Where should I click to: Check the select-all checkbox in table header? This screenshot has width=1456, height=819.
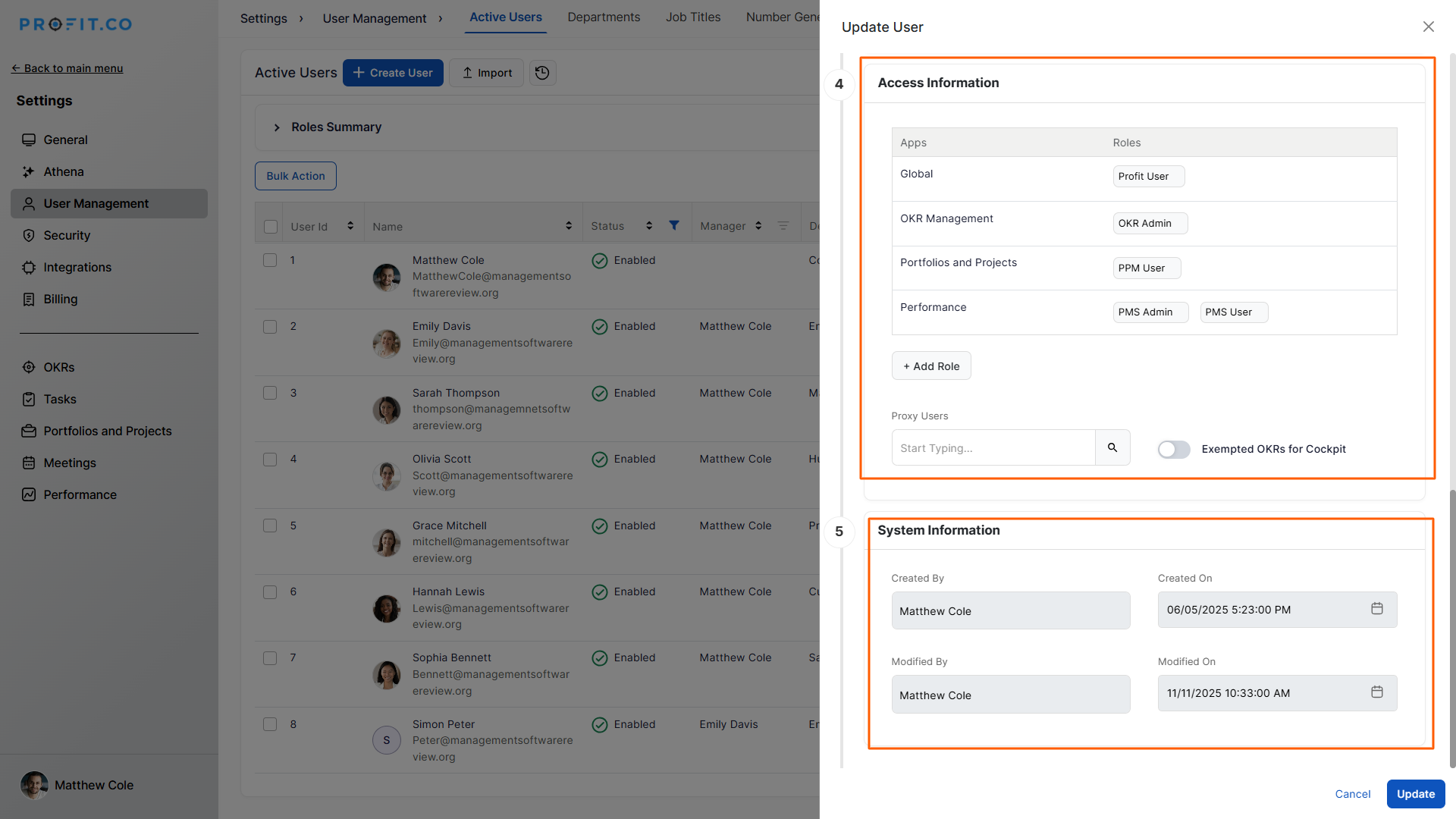(271, 226)
